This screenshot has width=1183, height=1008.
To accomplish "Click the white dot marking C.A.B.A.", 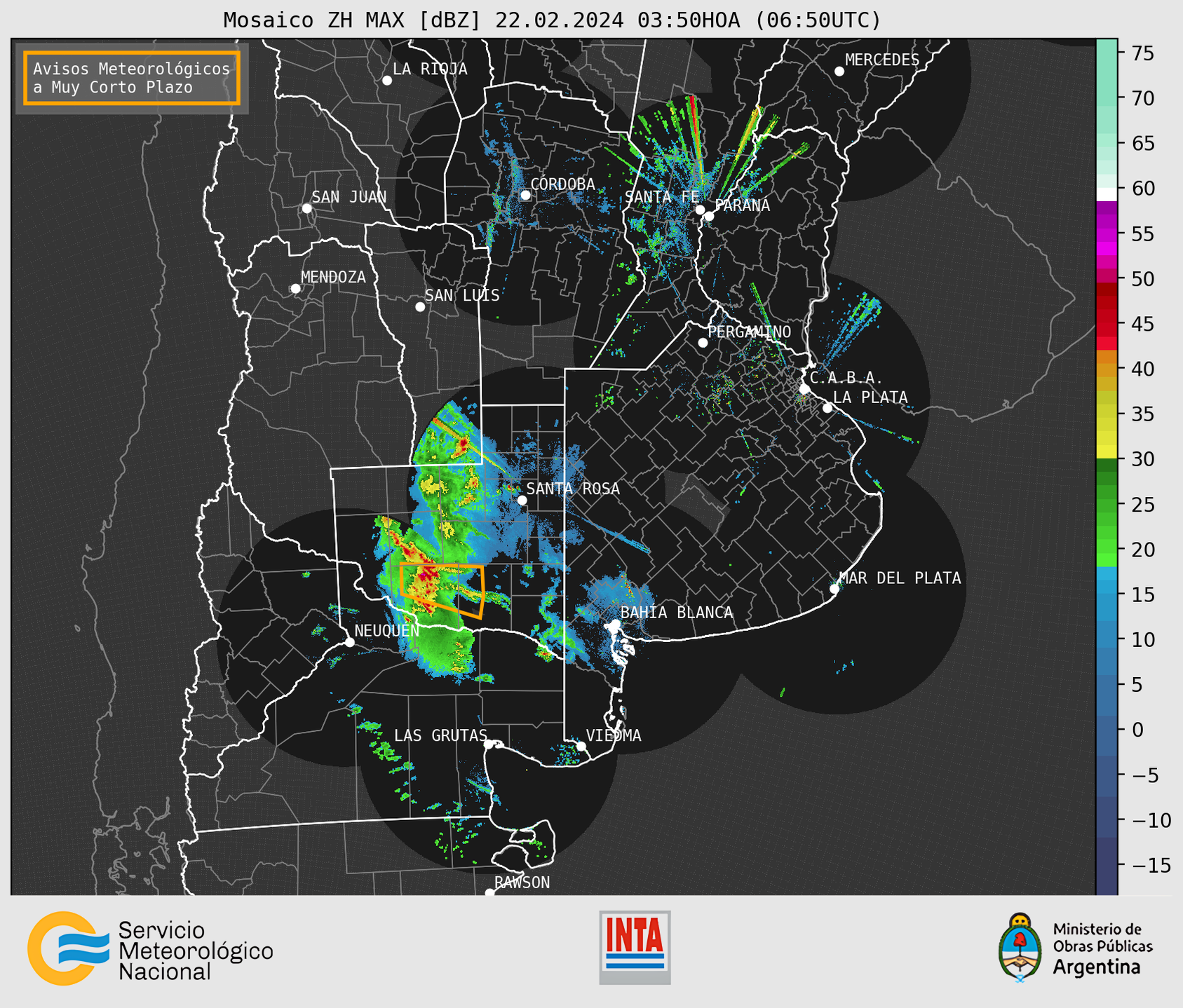I will [805, 389].
